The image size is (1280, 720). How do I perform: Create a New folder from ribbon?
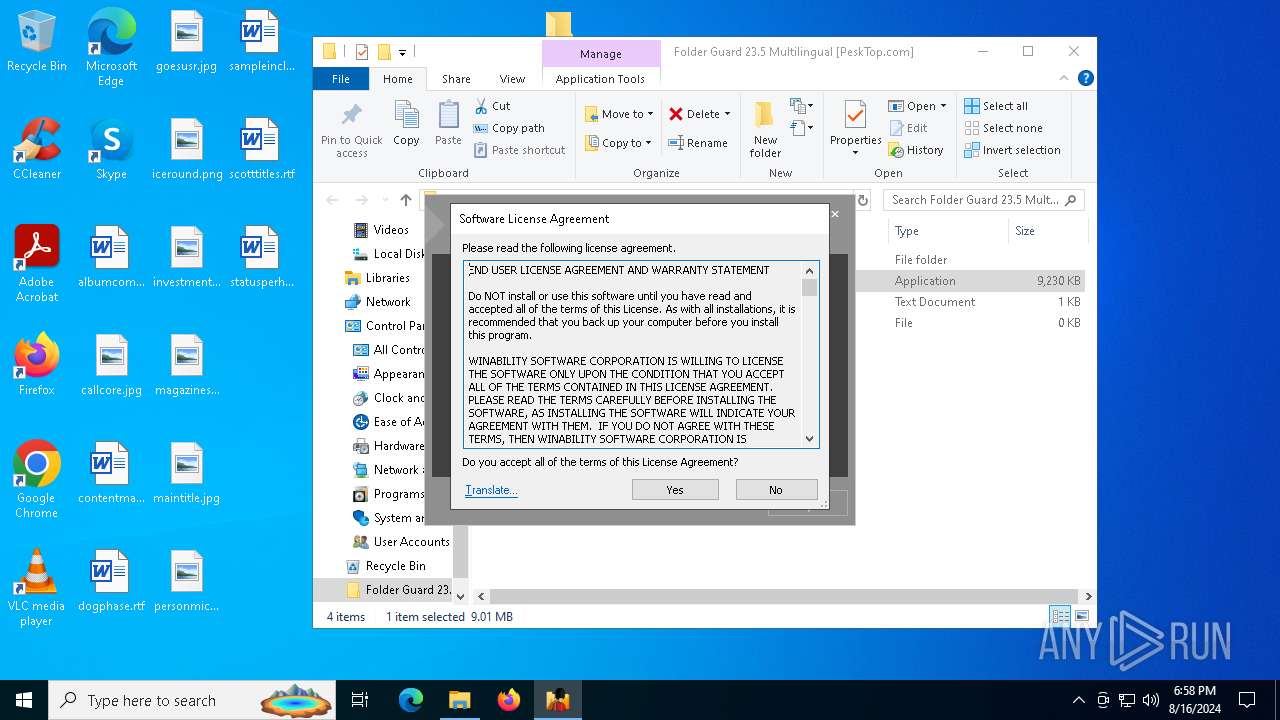coord(765,129)
